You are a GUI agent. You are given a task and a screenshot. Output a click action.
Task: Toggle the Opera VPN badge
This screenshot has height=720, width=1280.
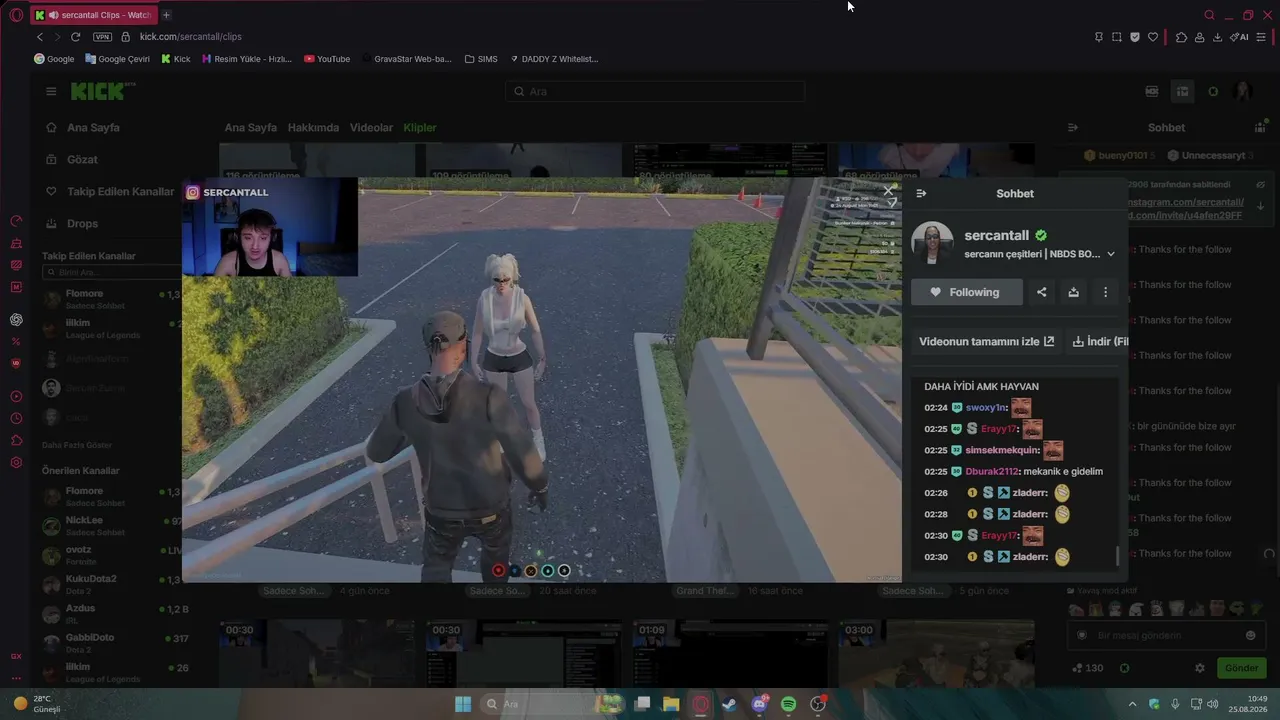102,37
